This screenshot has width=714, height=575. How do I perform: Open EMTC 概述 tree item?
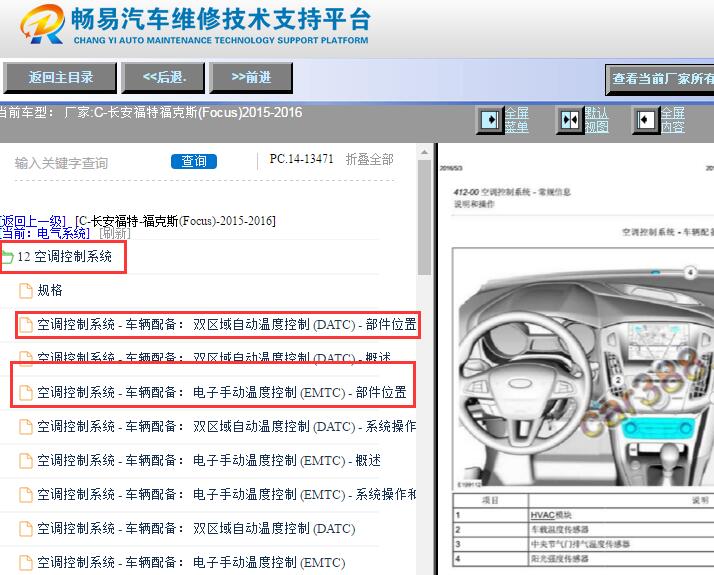click(209, 461)
